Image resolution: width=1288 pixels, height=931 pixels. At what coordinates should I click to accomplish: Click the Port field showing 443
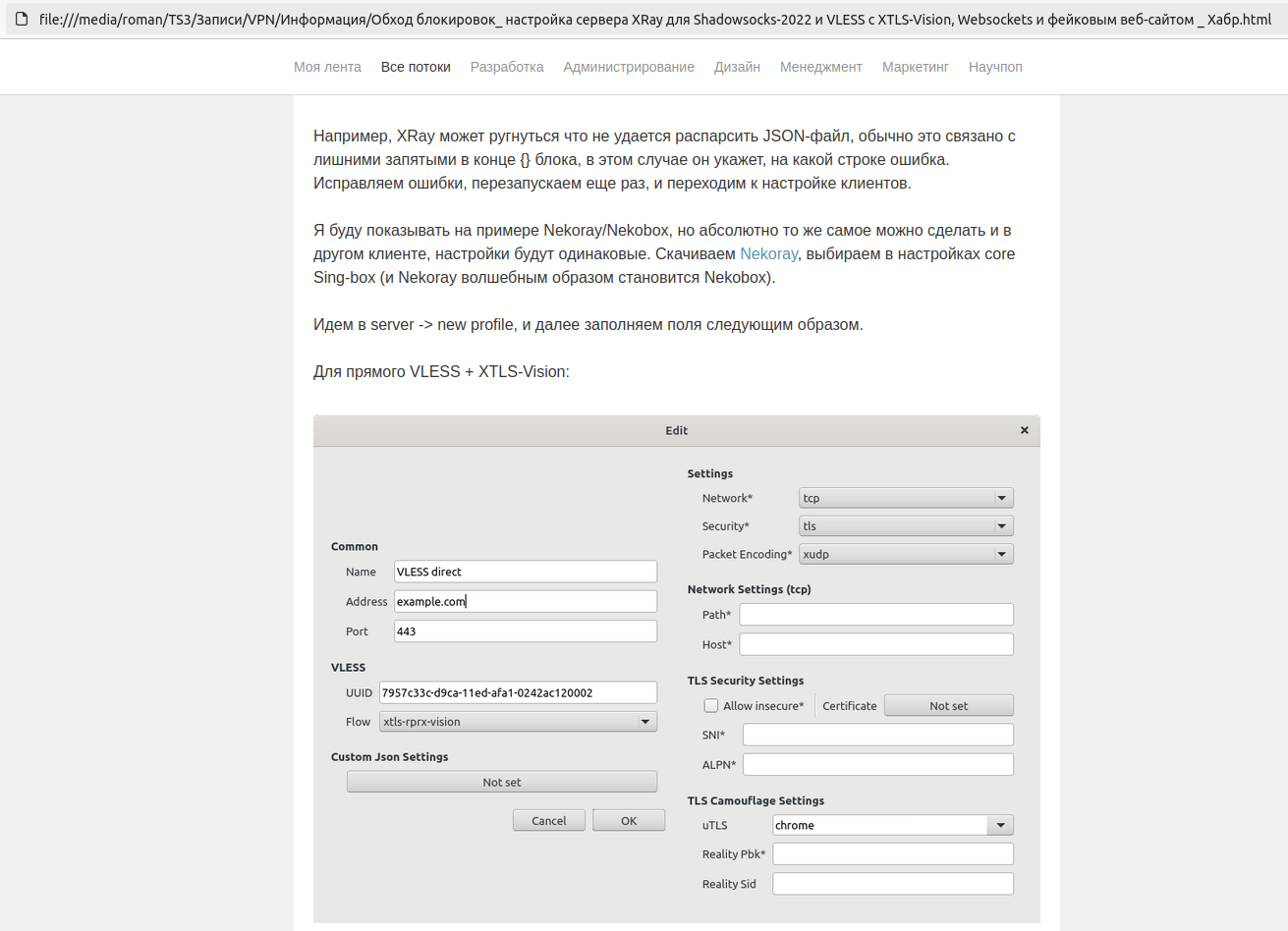[526, 631]
